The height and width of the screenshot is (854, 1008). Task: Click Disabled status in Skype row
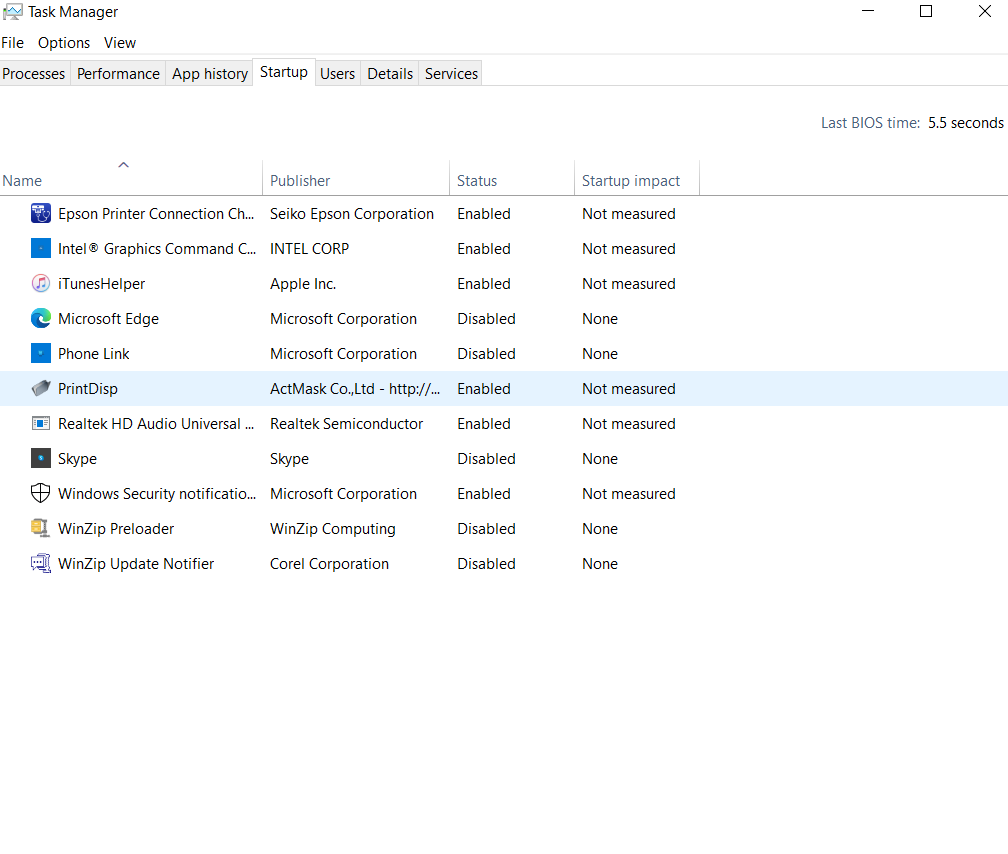[486, 459]
